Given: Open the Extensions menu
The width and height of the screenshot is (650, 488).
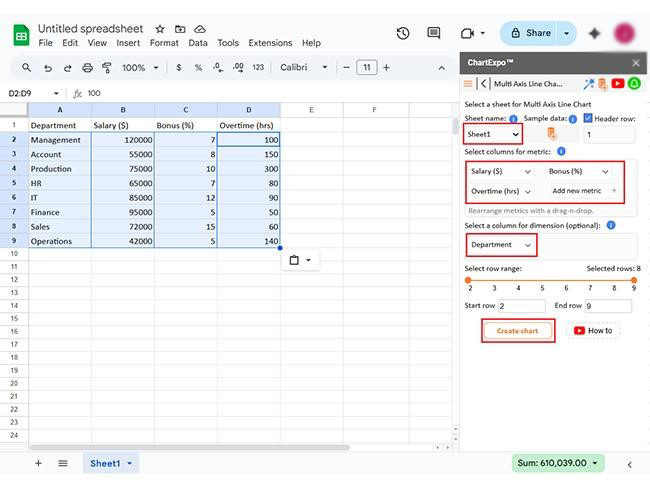Looking at the screenshot, I should [x=270, y=43].
